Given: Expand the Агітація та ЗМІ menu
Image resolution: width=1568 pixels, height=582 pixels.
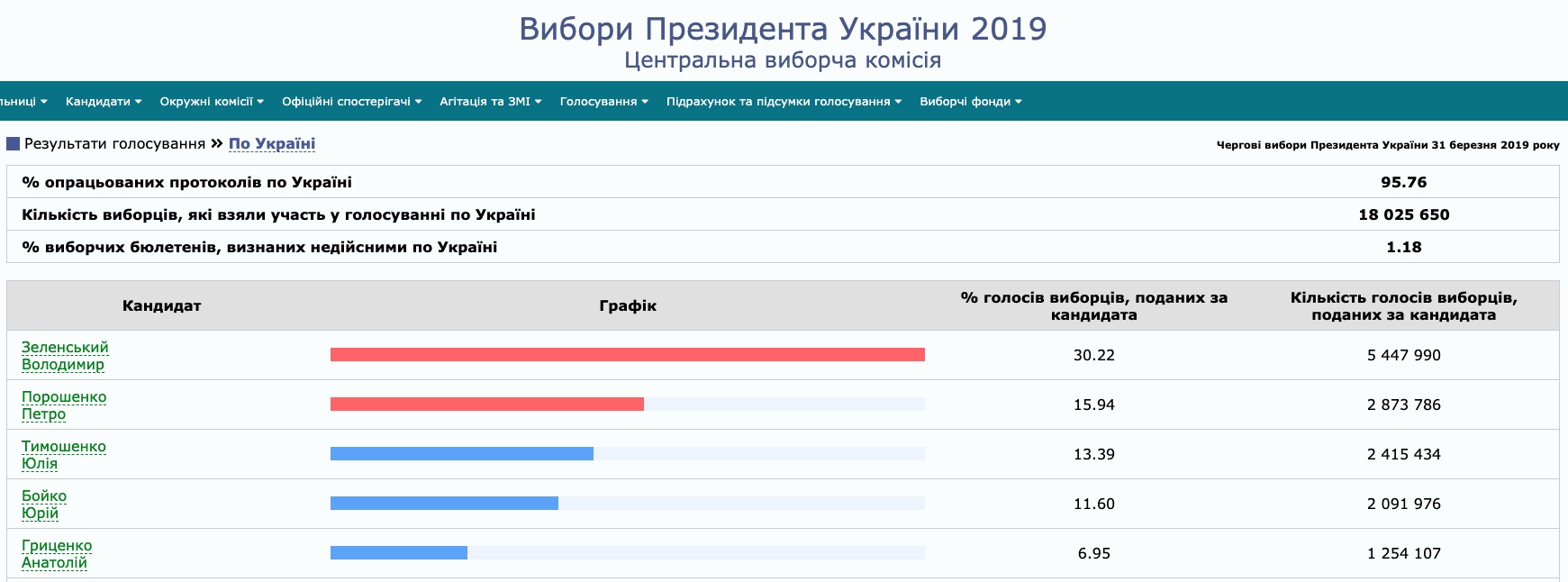Looking at the screenshot, I should click(x=491, y=102).
